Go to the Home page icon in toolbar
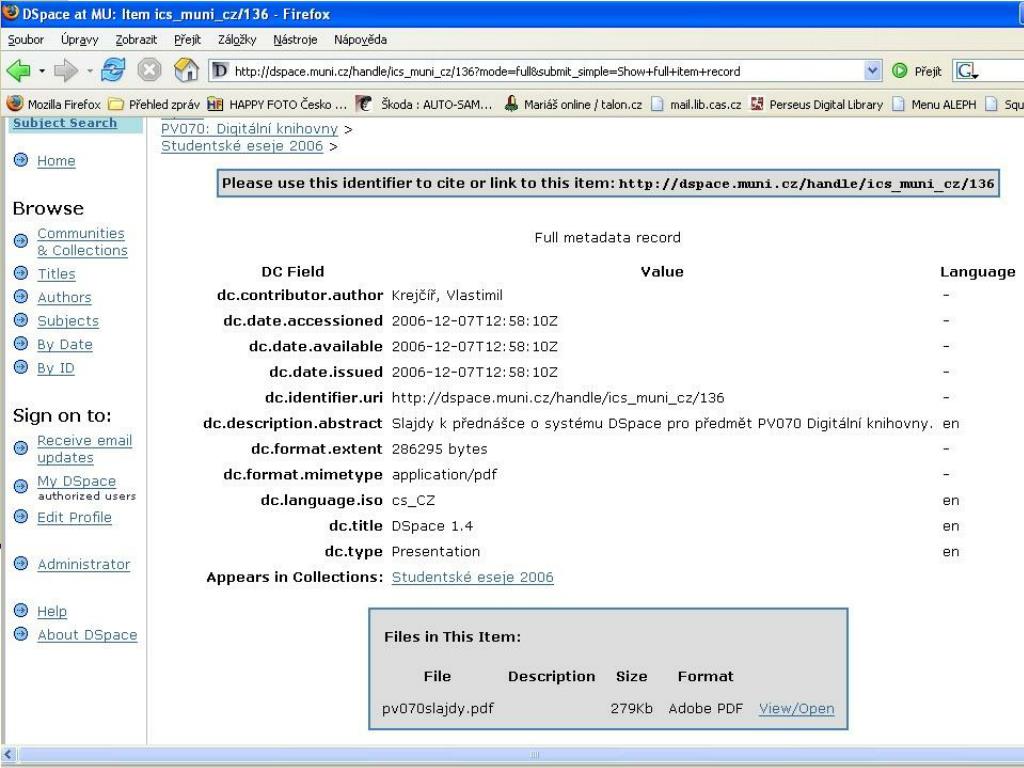This screenshot has height=768, width=1024. click(186, 70)
